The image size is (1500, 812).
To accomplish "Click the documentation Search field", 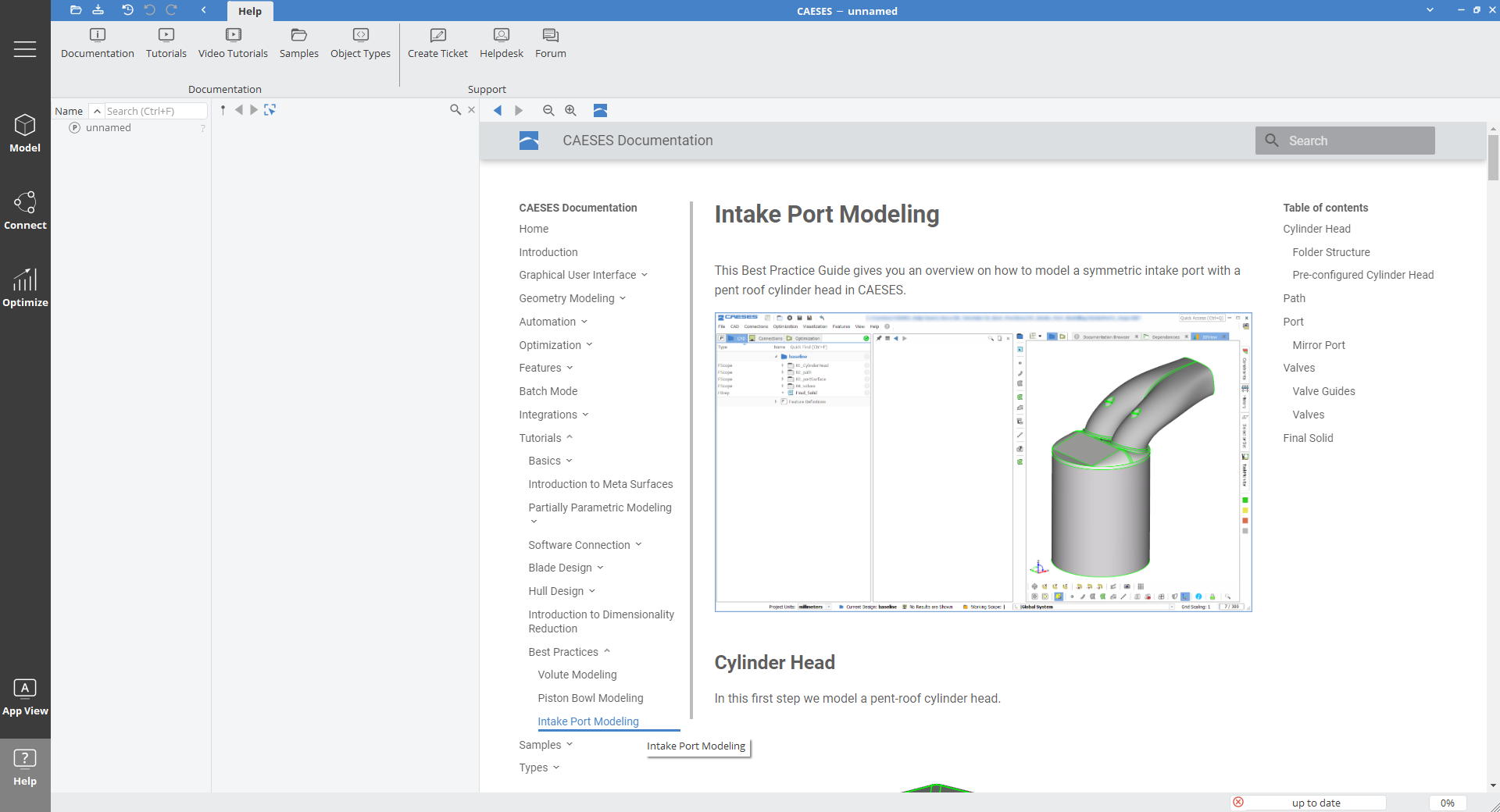I will 1345,141.
